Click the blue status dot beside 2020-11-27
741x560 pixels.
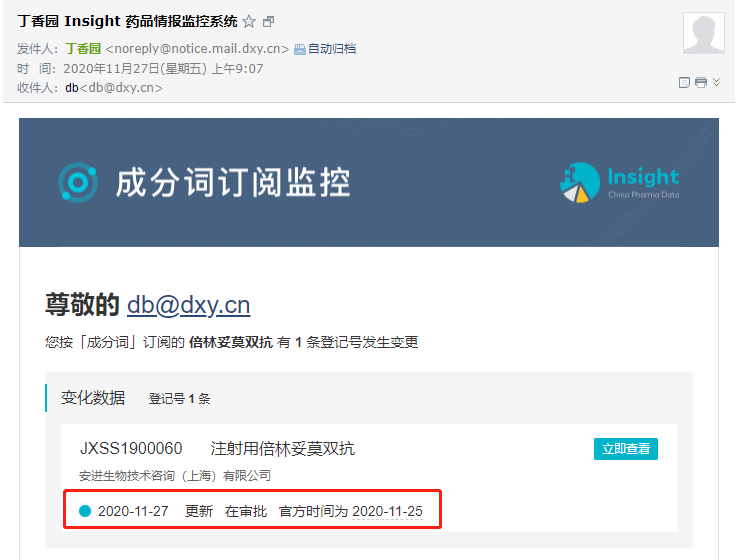(85, 511)
